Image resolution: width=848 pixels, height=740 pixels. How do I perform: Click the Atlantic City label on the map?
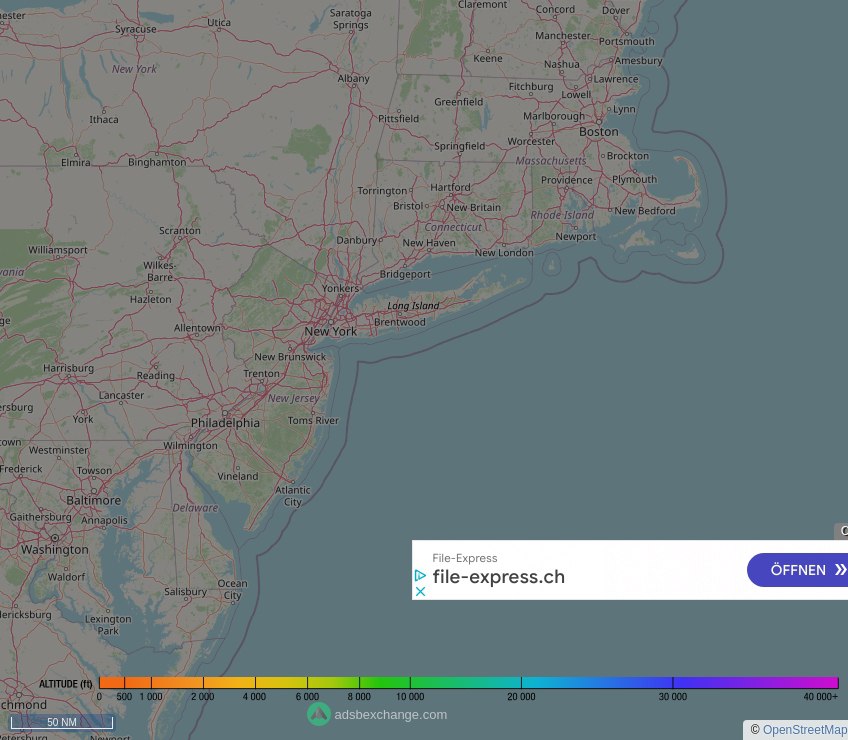[293, 495]
